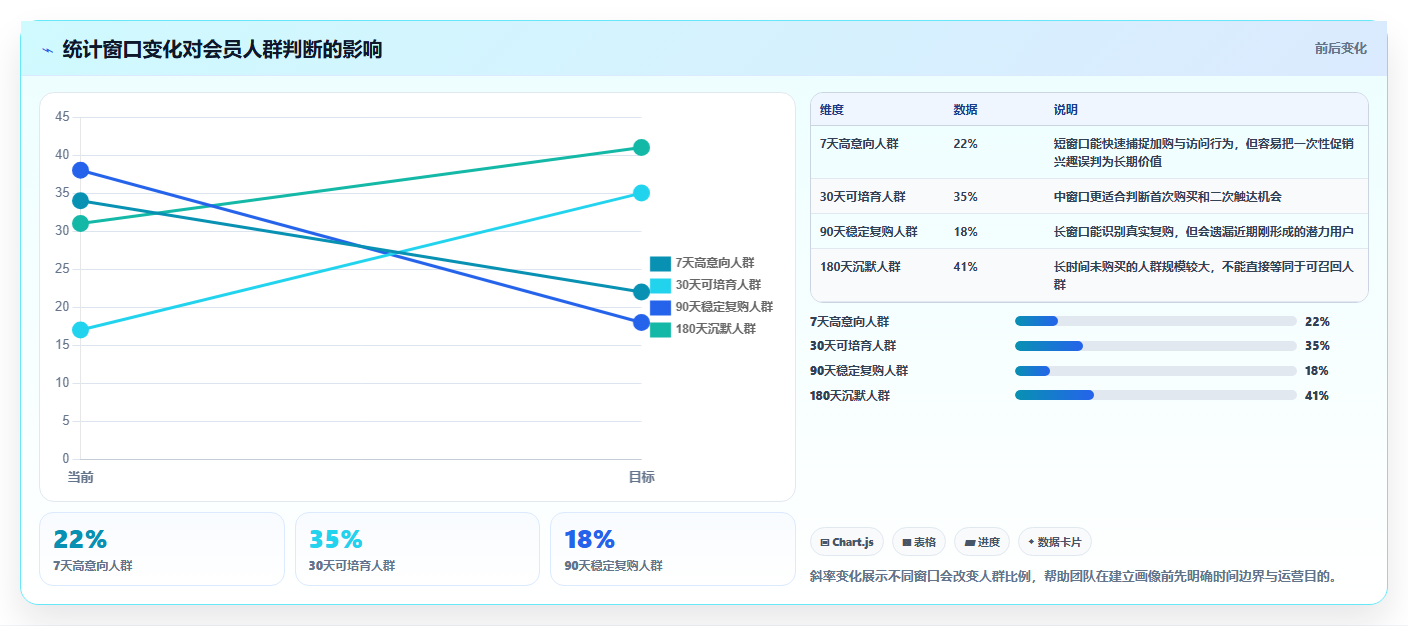Click the icon inside the Chart.js chip
Screen dimensions: 1408x626
825,543
